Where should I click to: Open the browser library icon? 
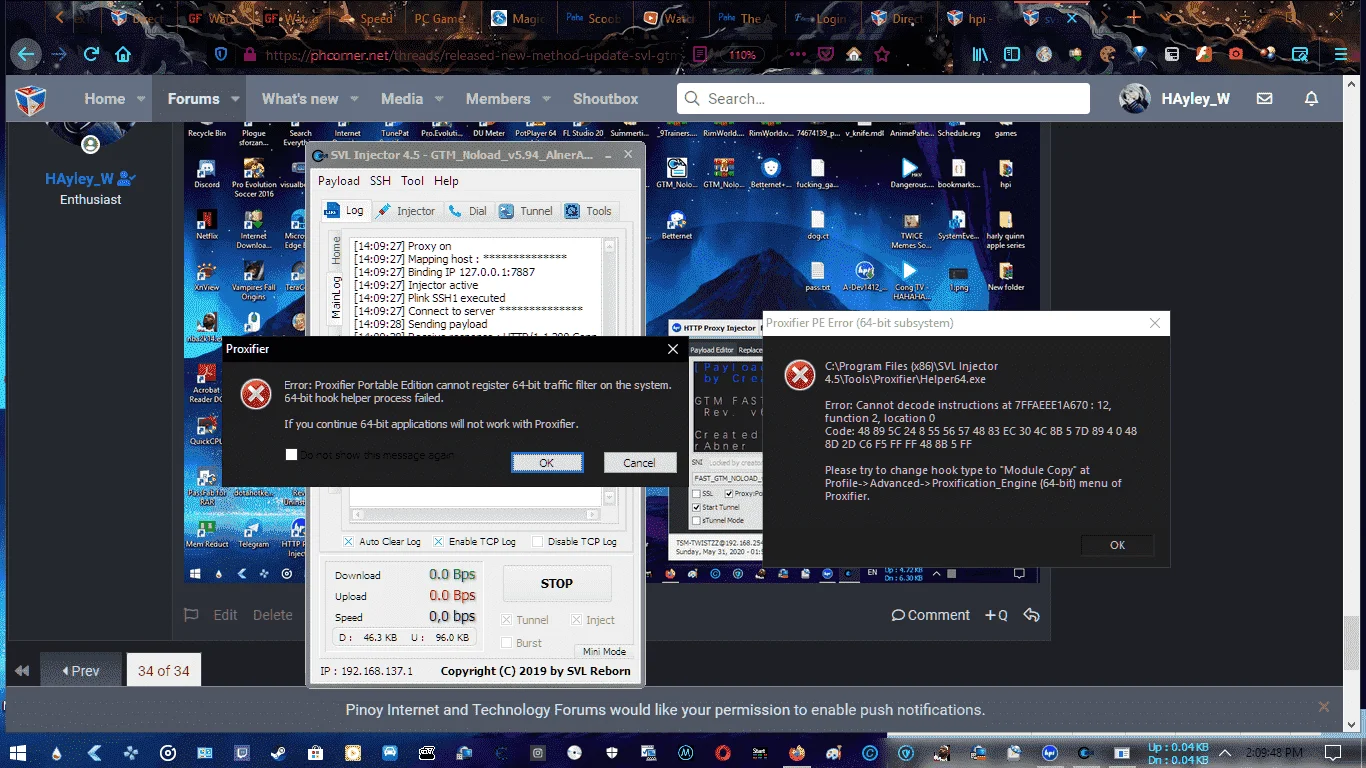(981, 54)
